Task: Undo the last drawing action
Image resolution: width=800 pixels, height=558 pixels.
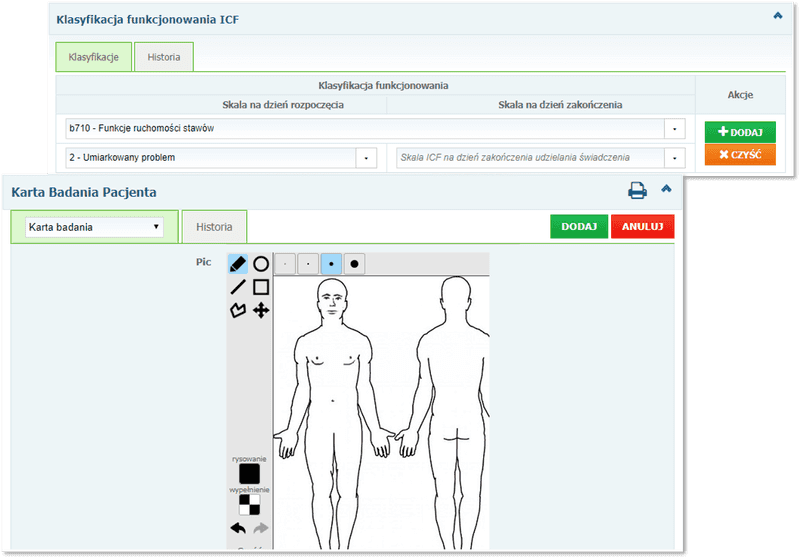Action: point(238,528)
